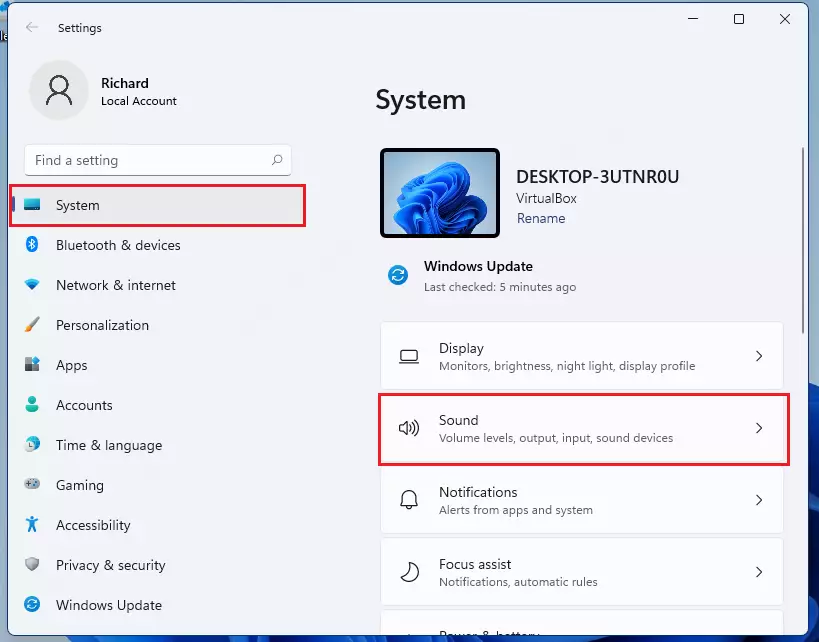This screenshot has height=642, width=819.
Task: Click the Windows Update refresh icon in main pane
Action: (398, 275)
